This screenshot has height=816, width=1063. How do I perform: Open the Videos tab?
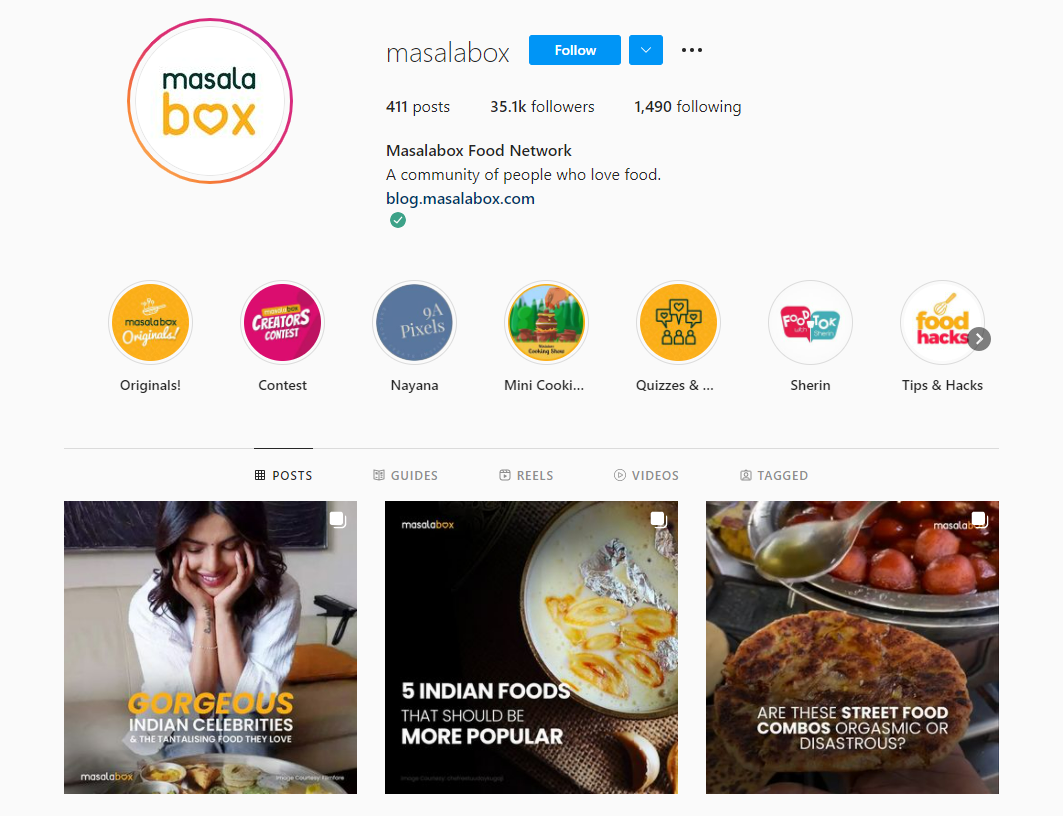tap(646, 475)
